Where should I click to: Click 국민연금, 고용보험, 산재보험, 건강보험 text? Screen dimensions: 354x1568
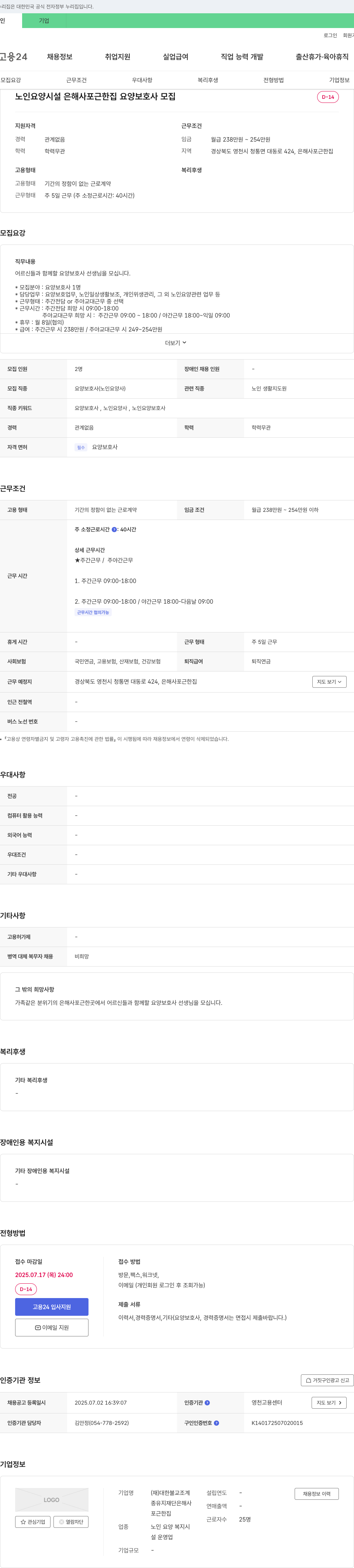(x=118, y=662)
